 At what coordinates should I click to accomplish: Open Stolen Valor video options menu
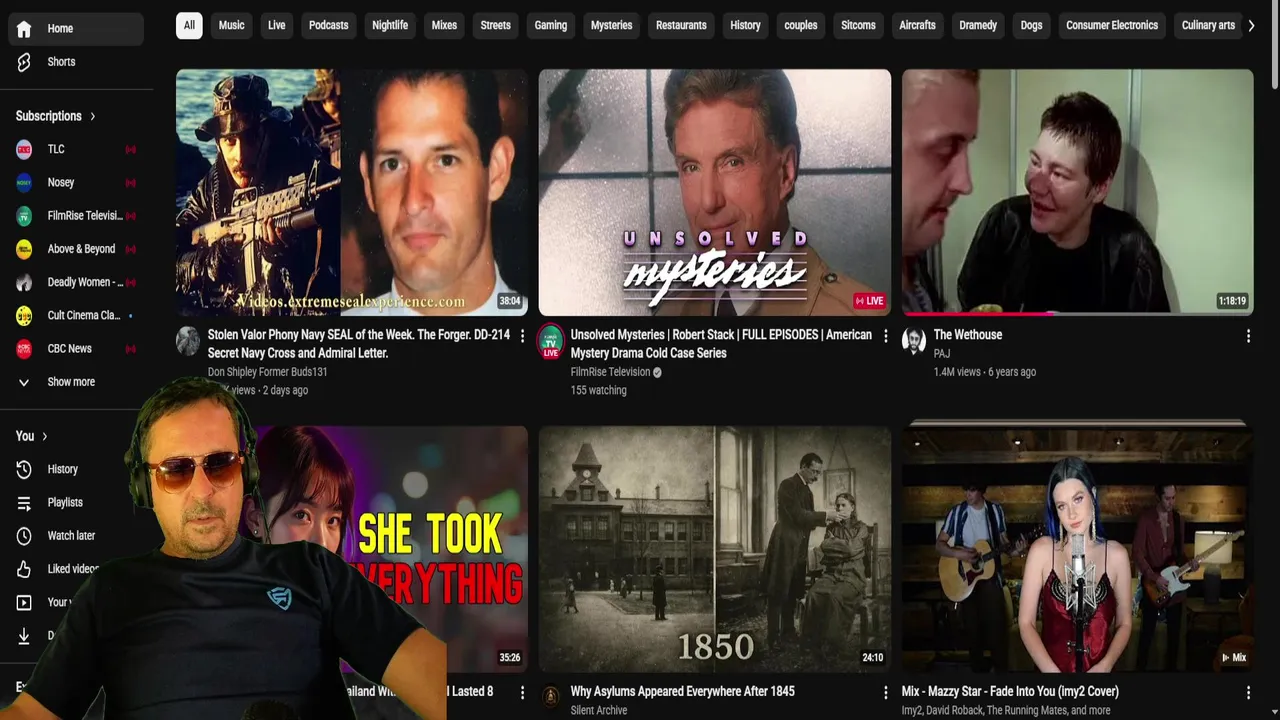[522, 336]
